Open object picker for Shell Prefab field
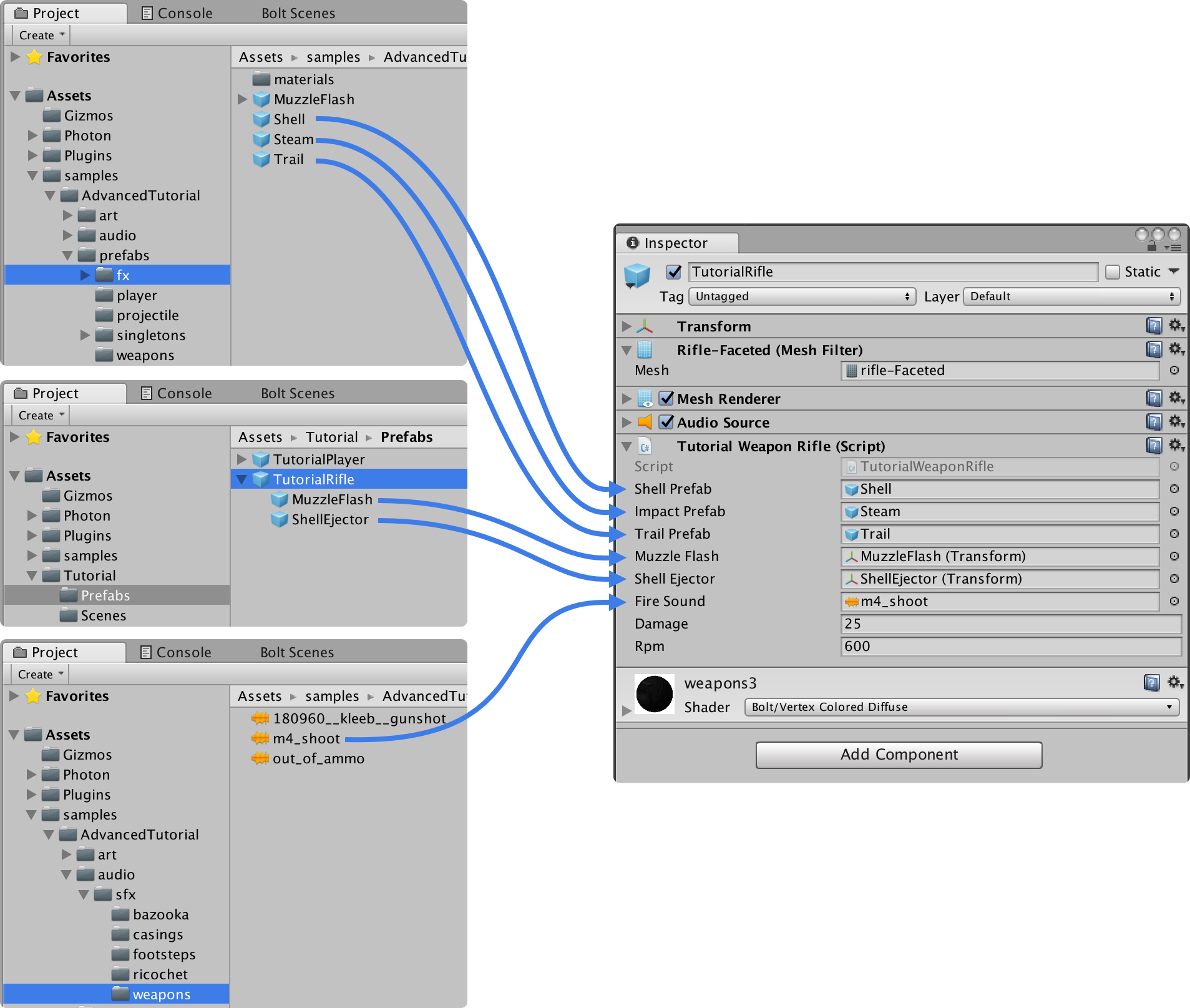The width and height of the screenshot is (1190, 1008). 1174,489
